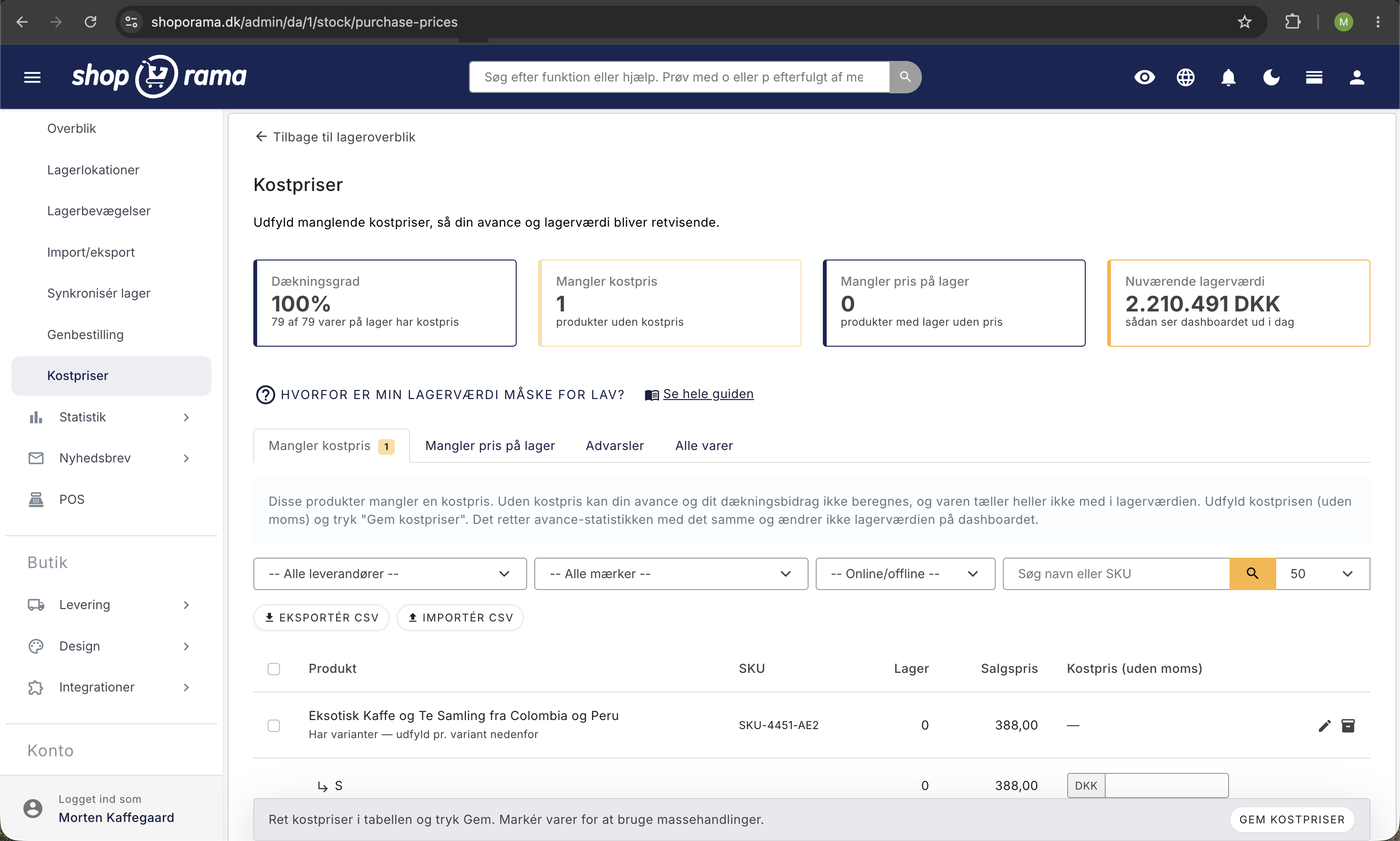
Task: Click the logged-in user avatar icon in sidebar
Action: point(33,808)
